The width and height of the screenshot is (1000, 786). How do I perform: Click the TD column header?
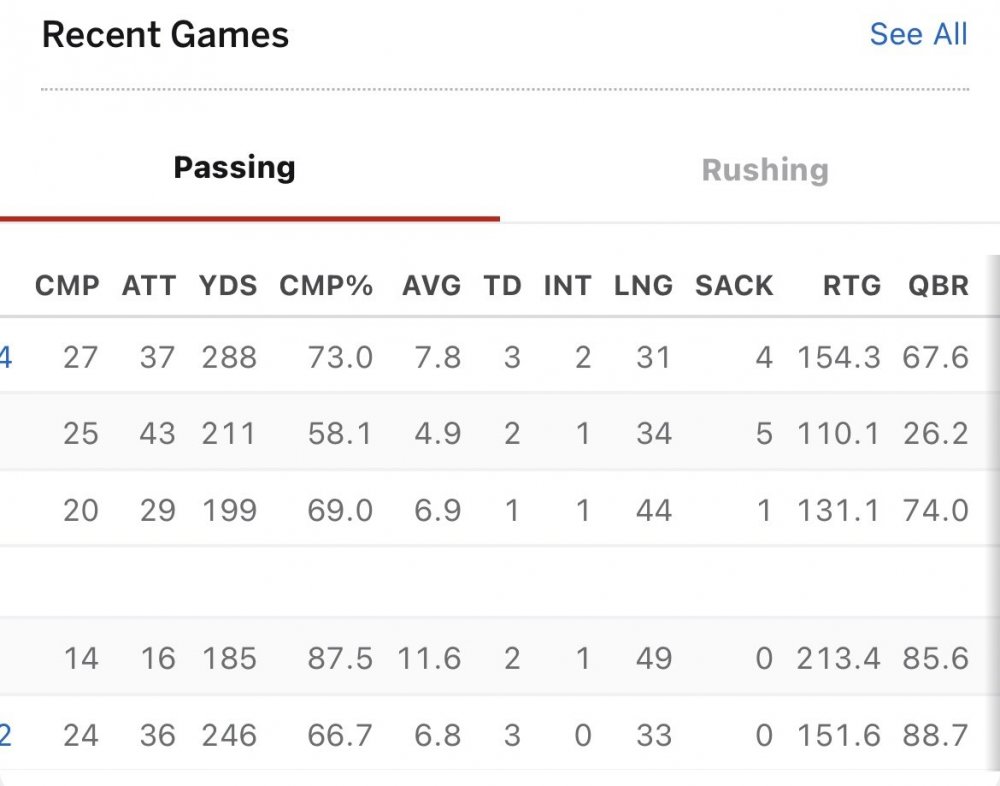click(x=503, y=286)
